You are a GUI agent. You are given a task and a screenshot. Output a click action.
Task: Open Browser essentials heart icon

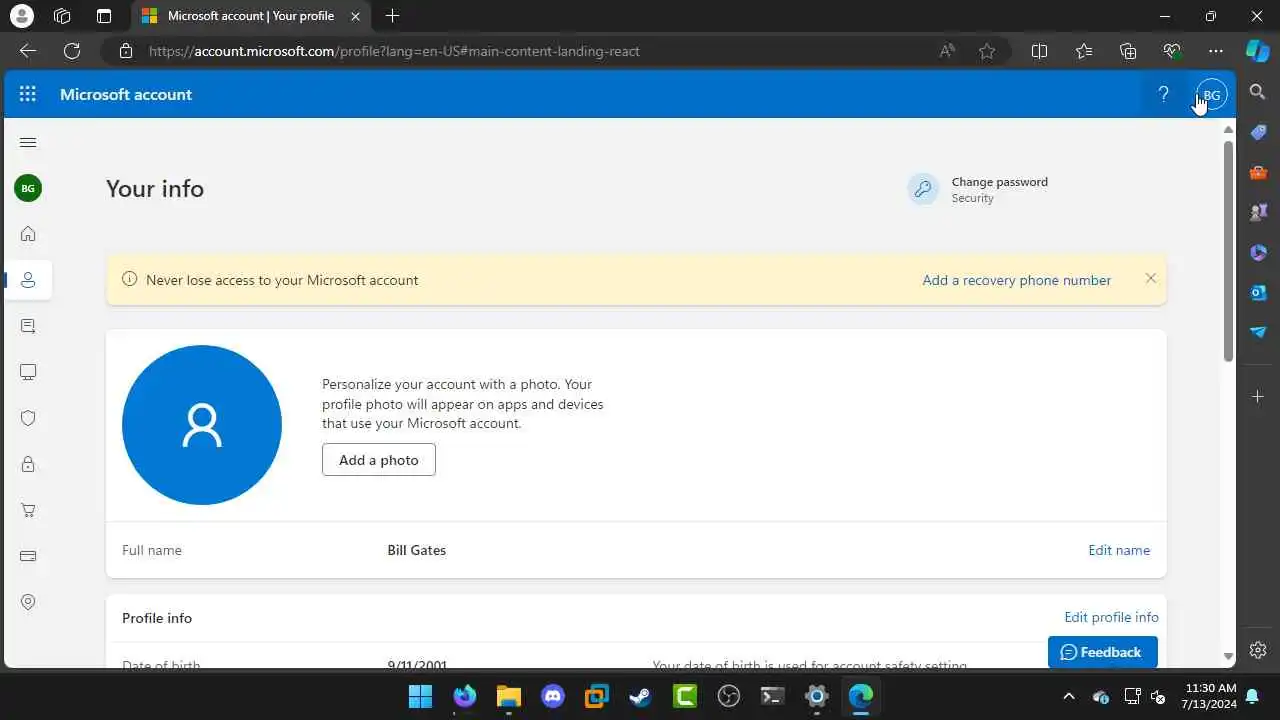[1172, 51]
